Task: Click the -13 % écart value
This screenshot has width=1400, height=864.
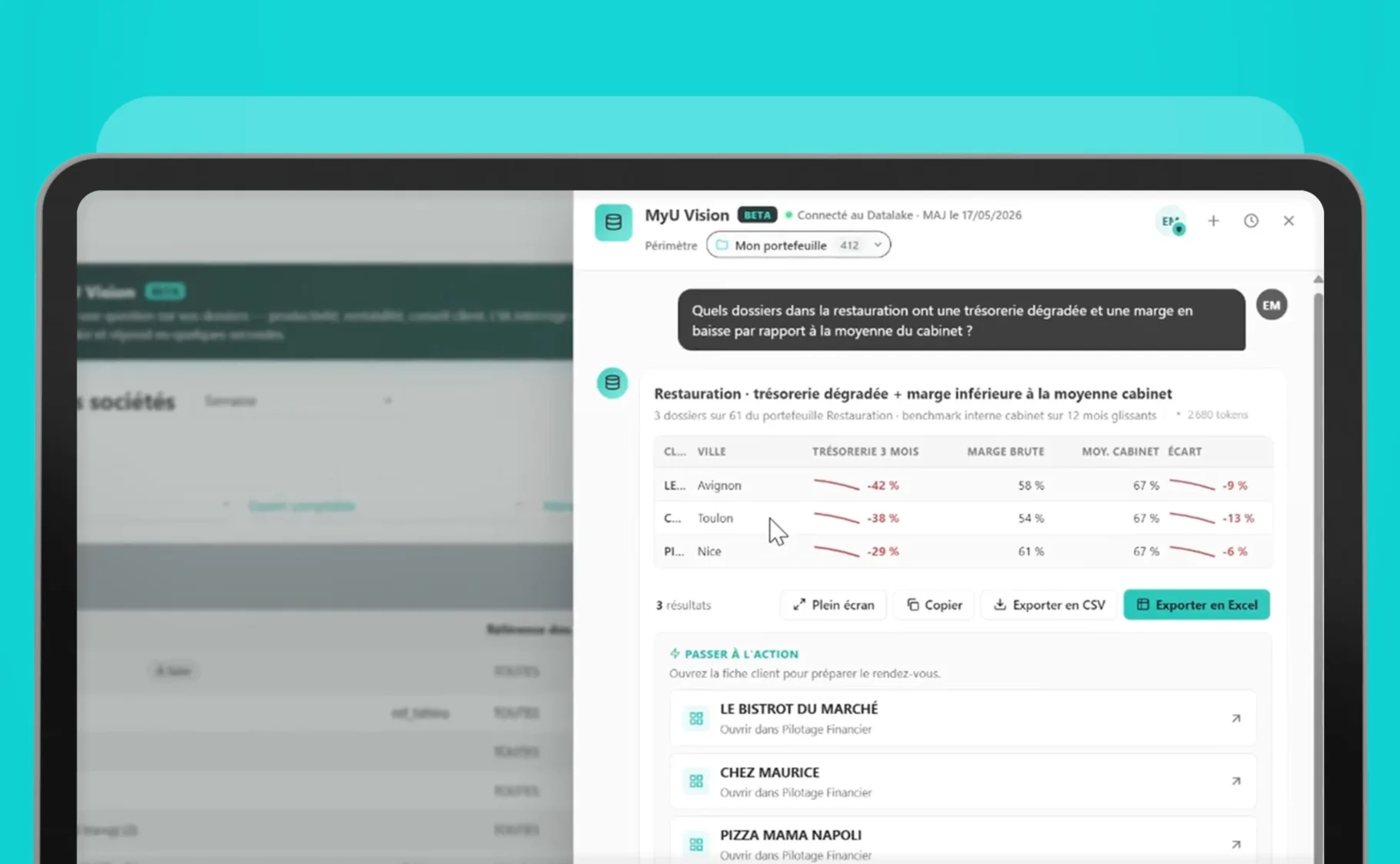Action: [x=1238, y=519]
